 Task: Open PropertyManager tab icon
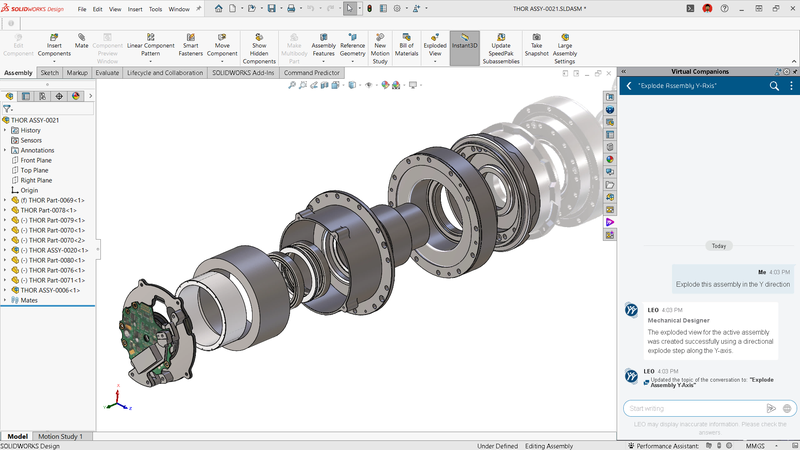click(26, 96)
